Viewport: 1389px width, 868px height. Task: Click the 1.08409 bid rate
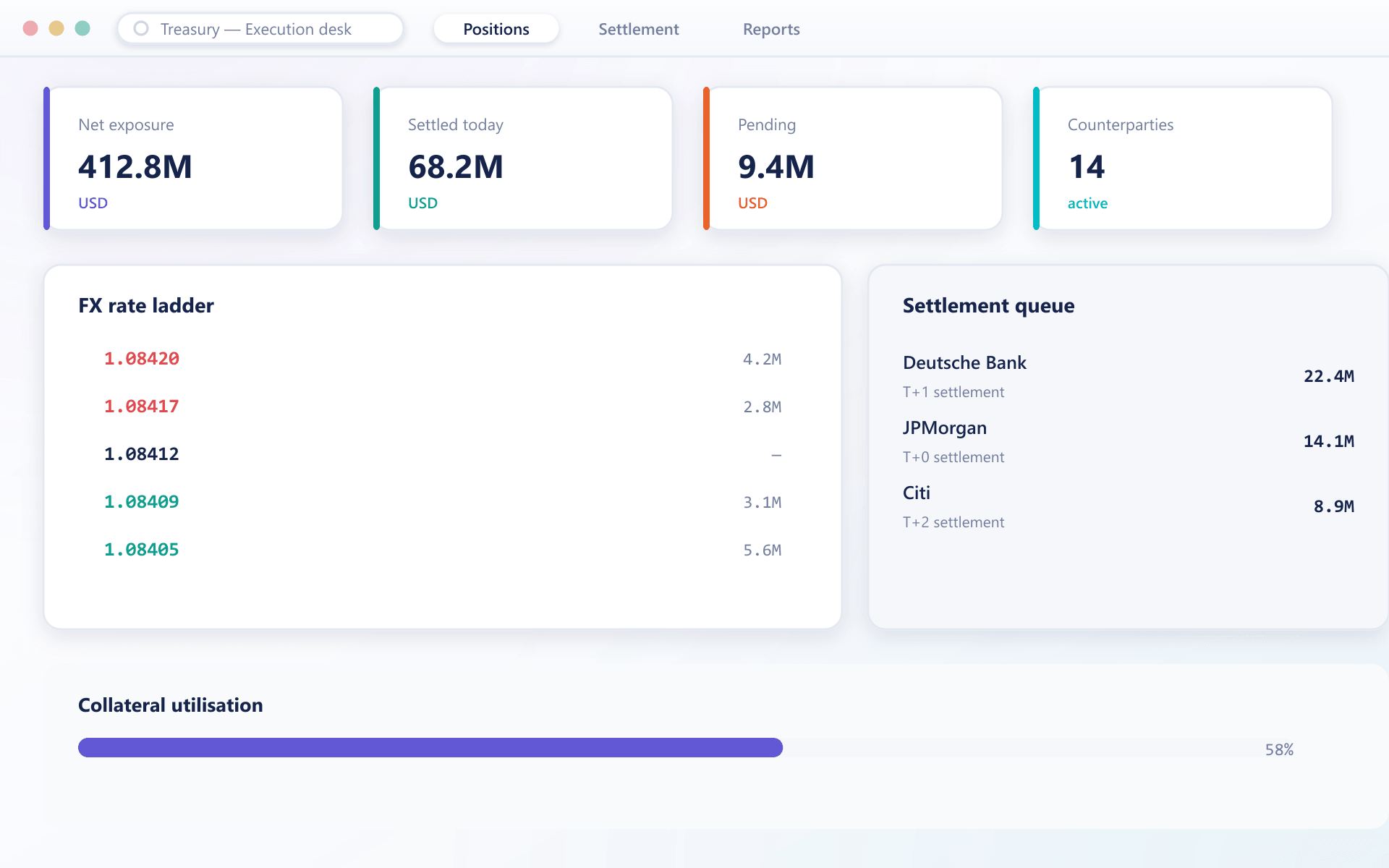click(x=142, y=502)
